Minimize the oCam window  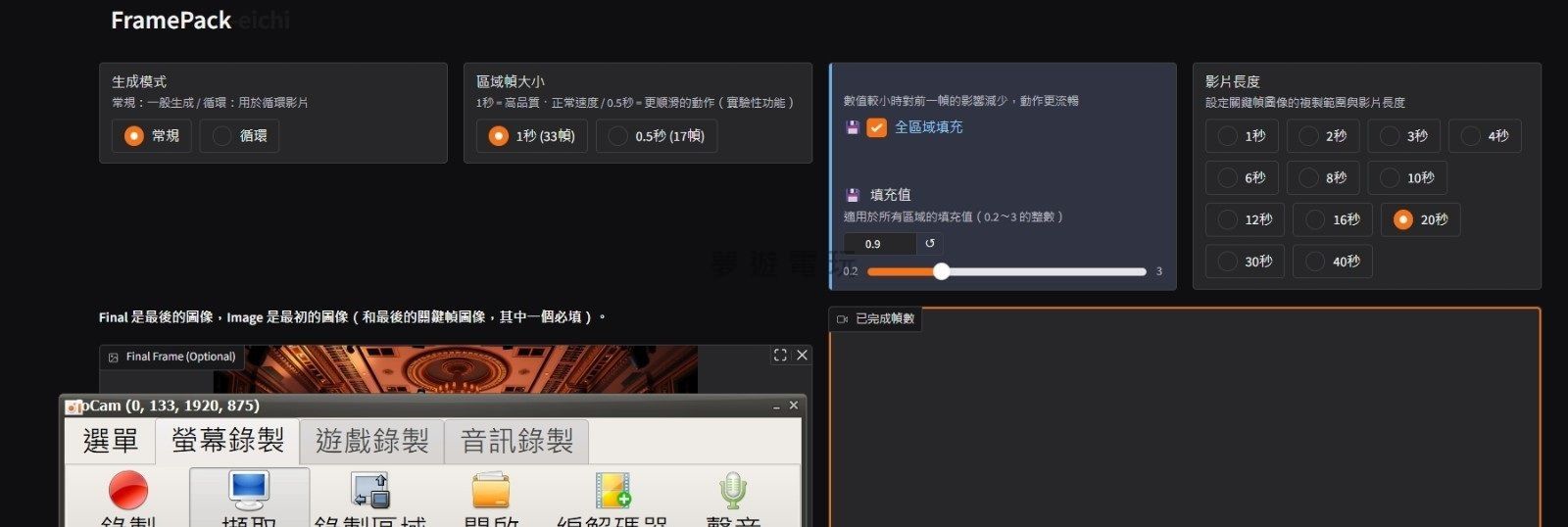click(x=776, y=406)
